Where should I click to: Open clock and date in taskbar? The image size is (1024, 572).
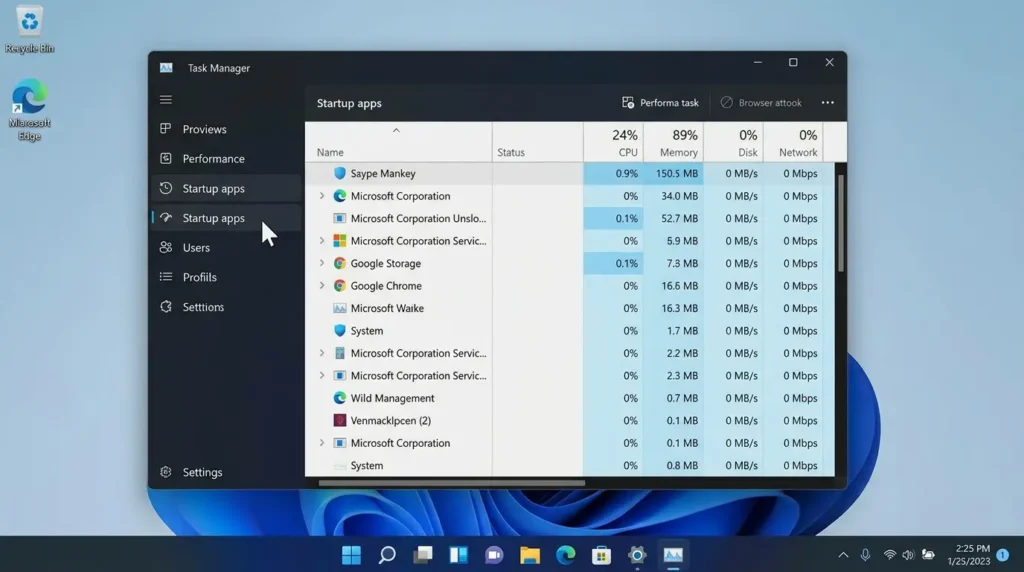click(969, 555)
